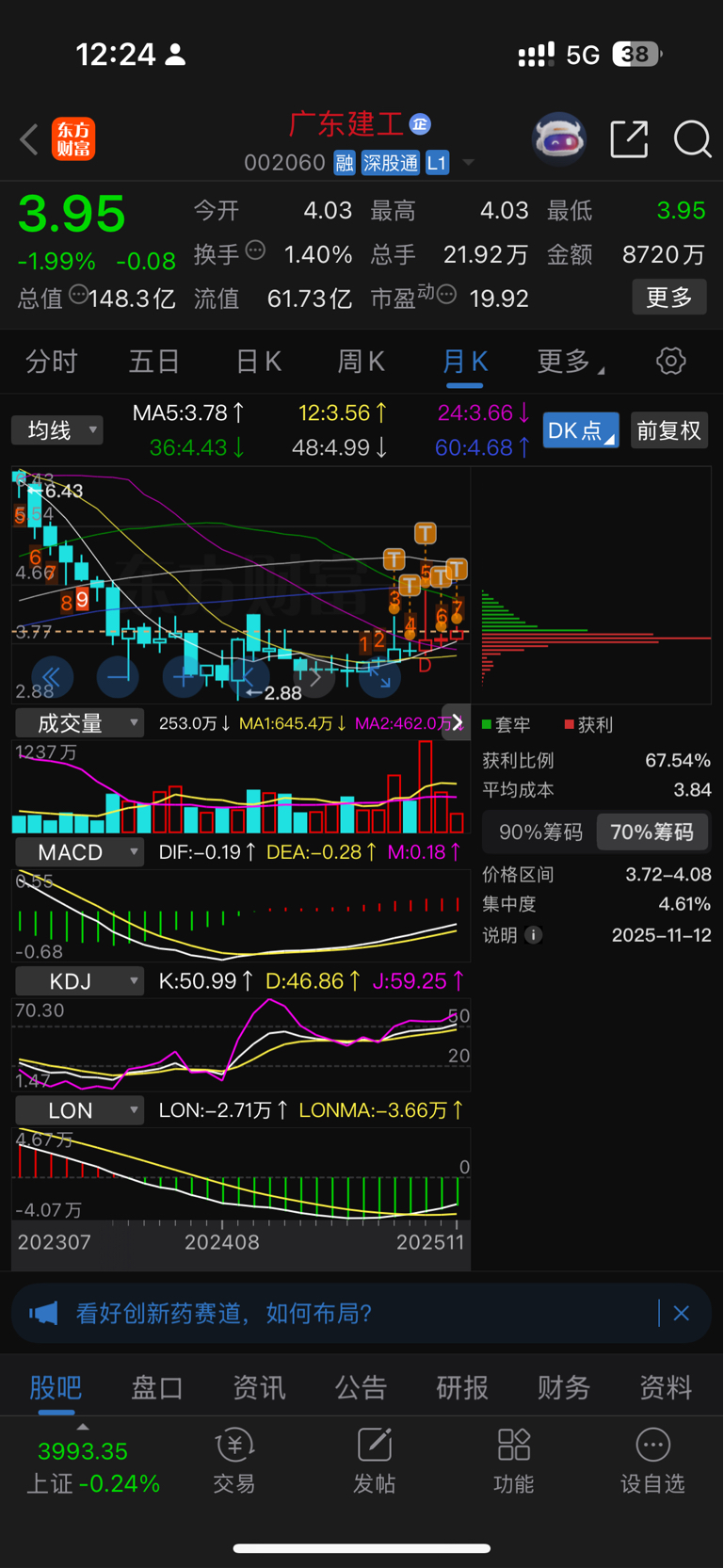The image size is (724, 1568).
Task: Select the 月K chart tab
Action: [x=465, y=361]
